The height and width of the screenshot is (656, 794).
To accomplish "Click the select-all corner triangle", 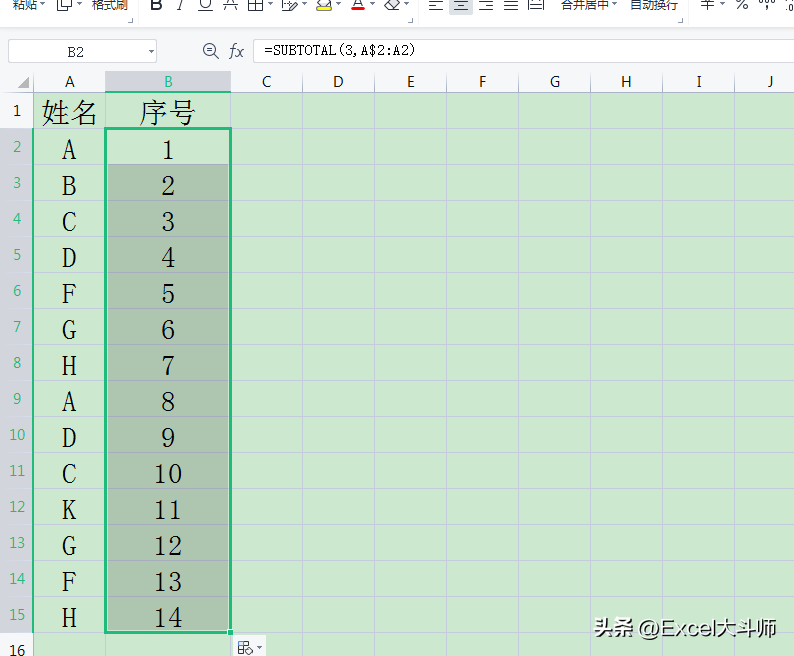I will pos(24,82).
